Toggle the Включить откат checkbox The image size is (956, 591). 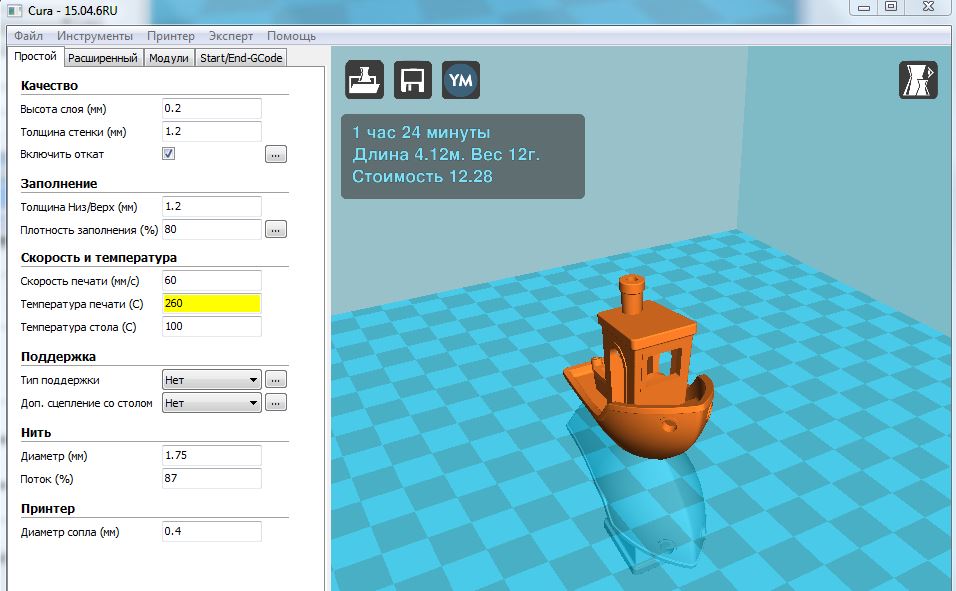169,154
